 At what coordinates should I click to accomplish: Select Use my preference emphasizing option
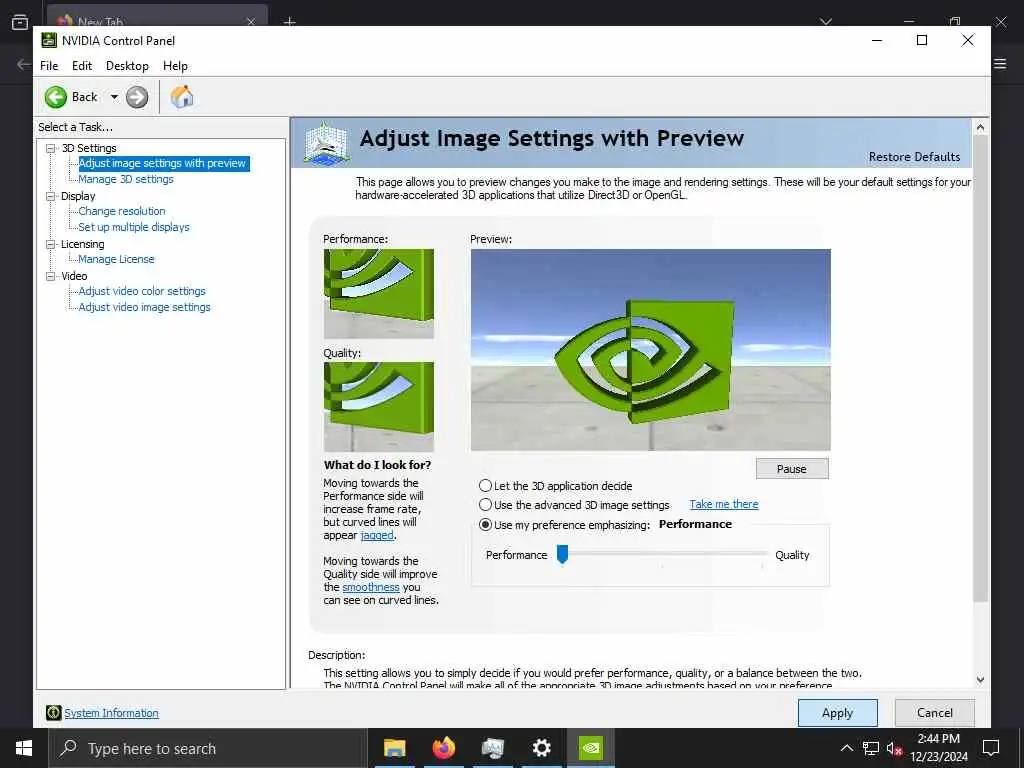point(485,524)
